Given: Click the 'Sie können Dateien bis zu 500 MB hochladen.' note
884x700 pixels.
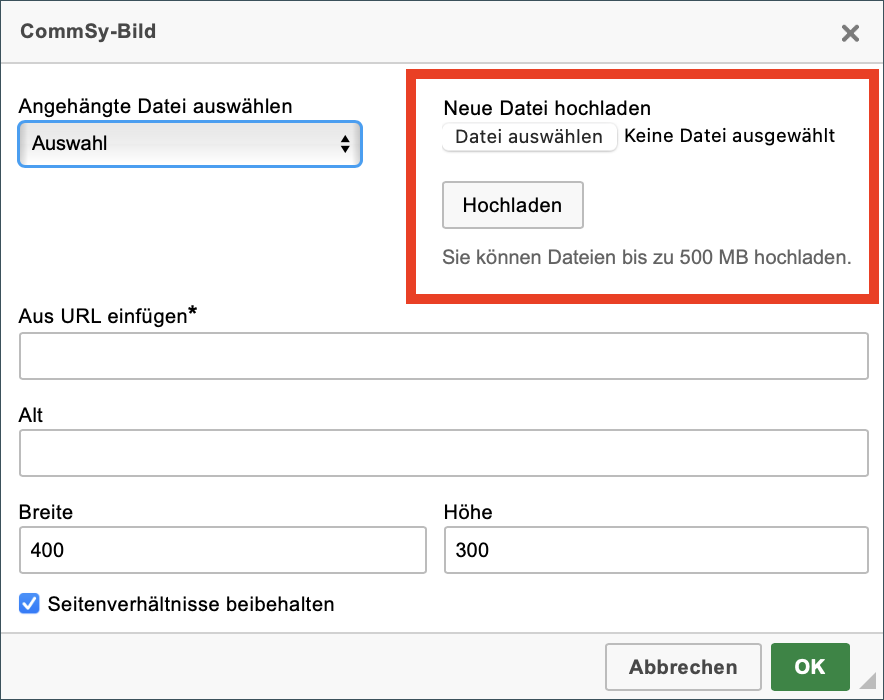Looking at the screenshot, I should pyautogui.click(x=647, y=257).
